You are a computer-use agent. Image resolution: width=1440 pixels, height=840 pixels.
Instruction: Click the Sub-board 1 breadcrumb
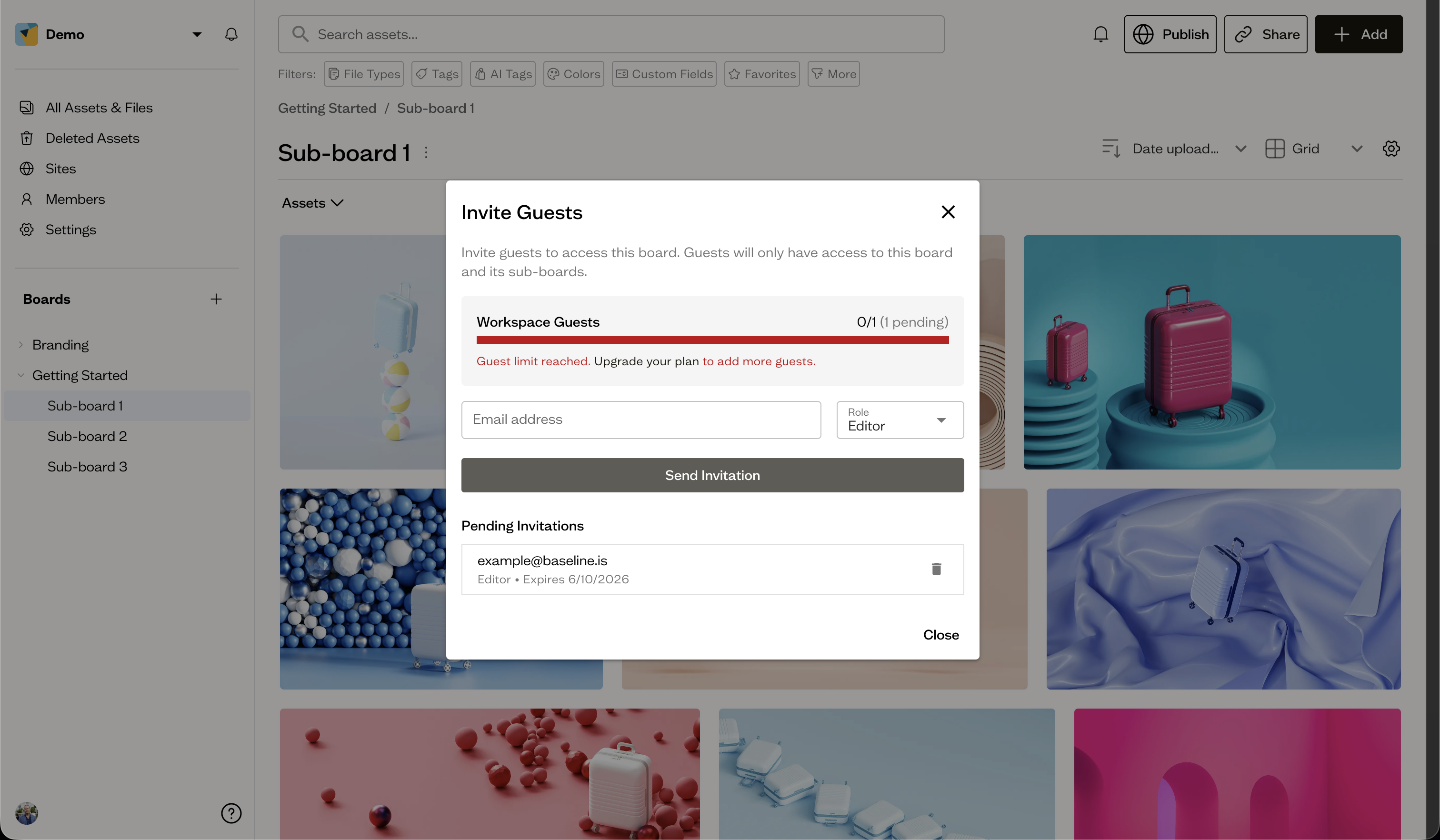point(435,108)
